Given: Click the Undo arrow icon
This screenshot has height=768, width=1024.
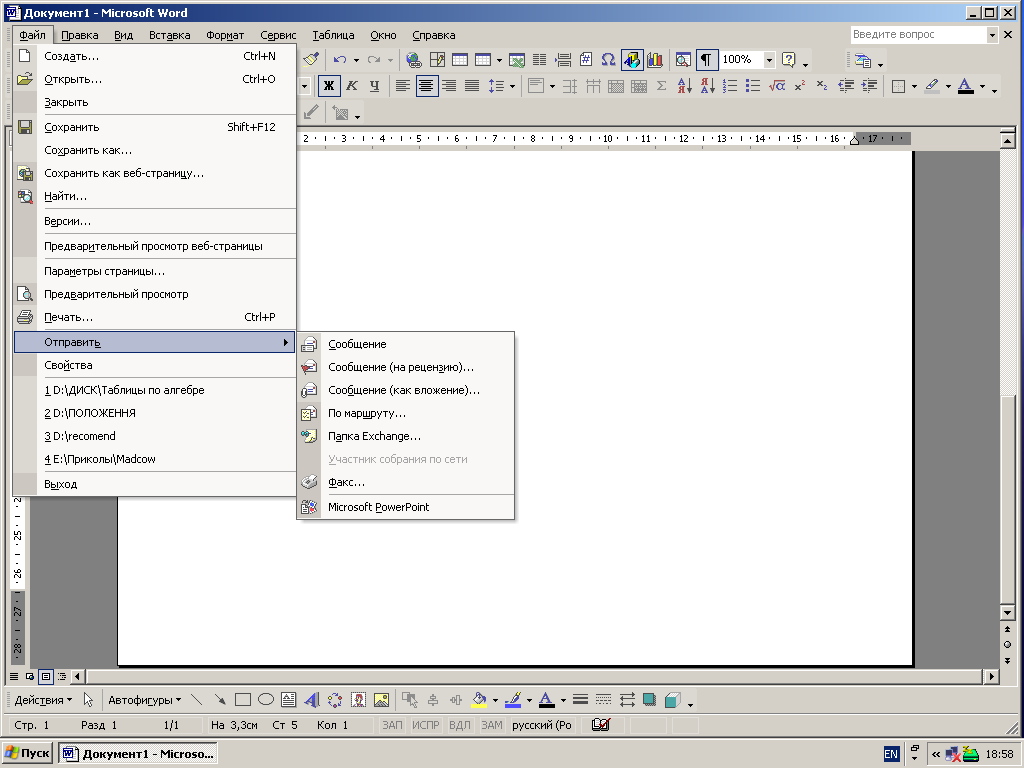Looking at the screenshot, I should point(340,60).
